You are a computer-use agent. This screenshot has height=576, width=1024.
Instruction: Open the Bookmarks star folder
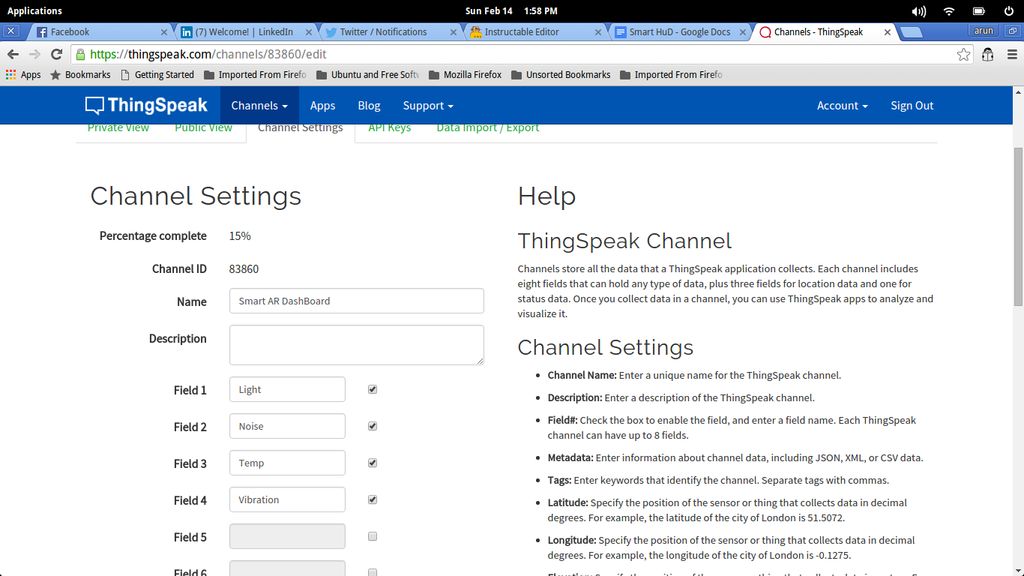80,74
